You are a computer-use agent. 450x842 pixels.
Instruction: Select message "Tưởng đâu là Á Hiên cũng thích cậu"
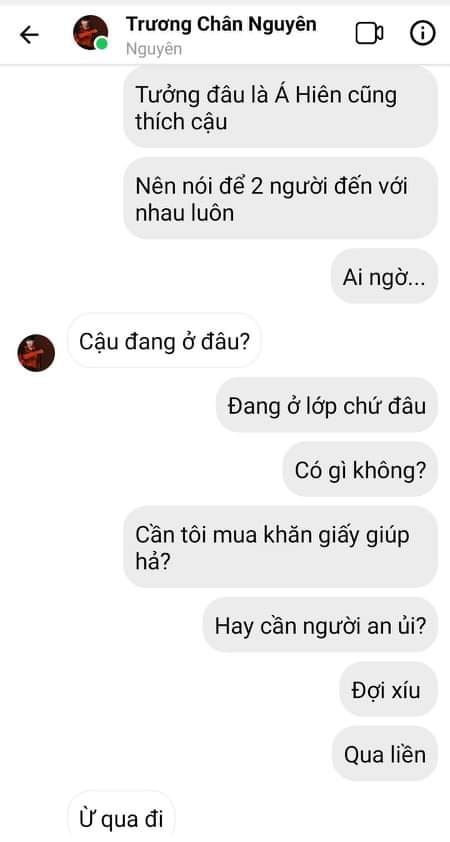click(x=280, y=107)
